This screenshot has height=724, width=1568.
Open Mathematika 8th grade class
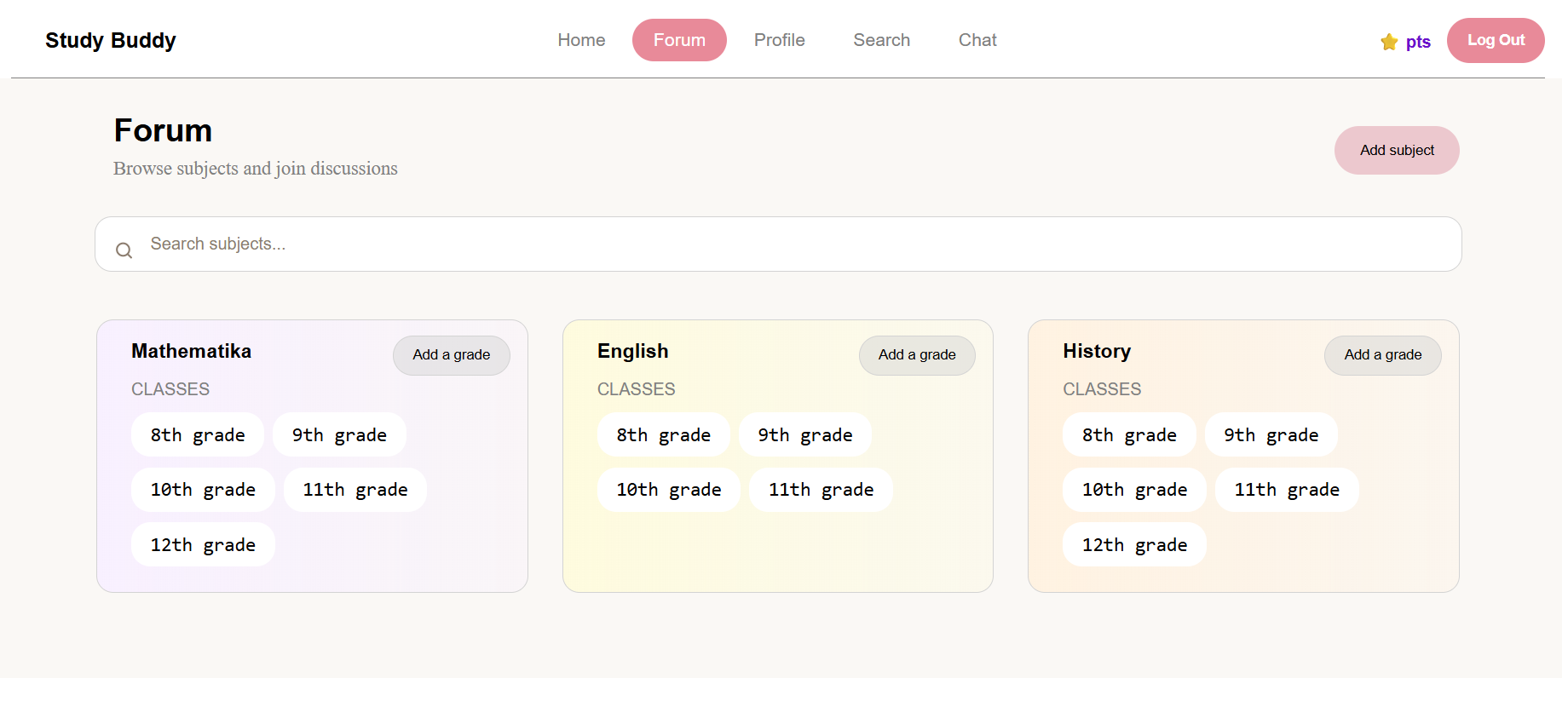coord(198,435)
